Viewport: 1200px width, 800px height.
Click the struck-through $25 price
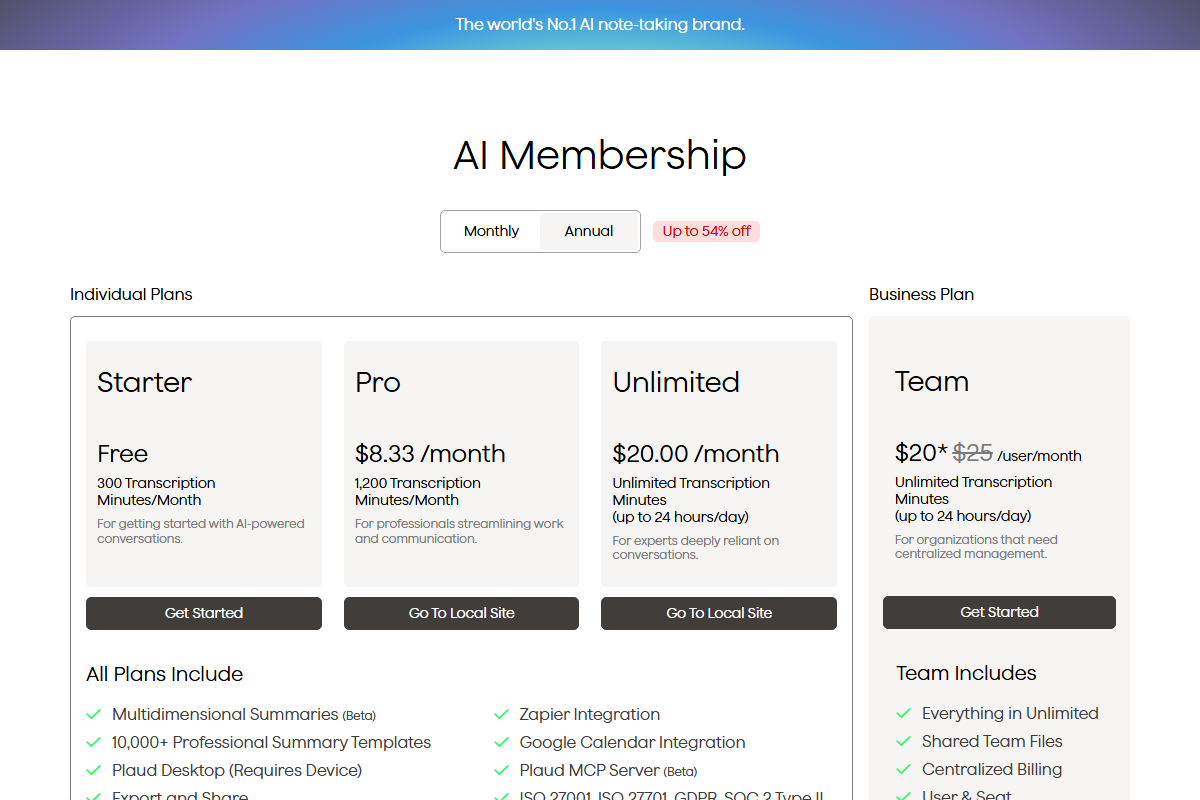pos(972,453)
